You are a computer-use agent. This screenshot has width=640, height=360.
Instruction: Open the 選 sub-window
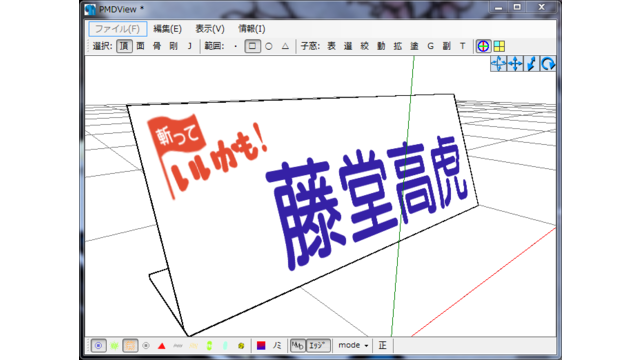348,46
